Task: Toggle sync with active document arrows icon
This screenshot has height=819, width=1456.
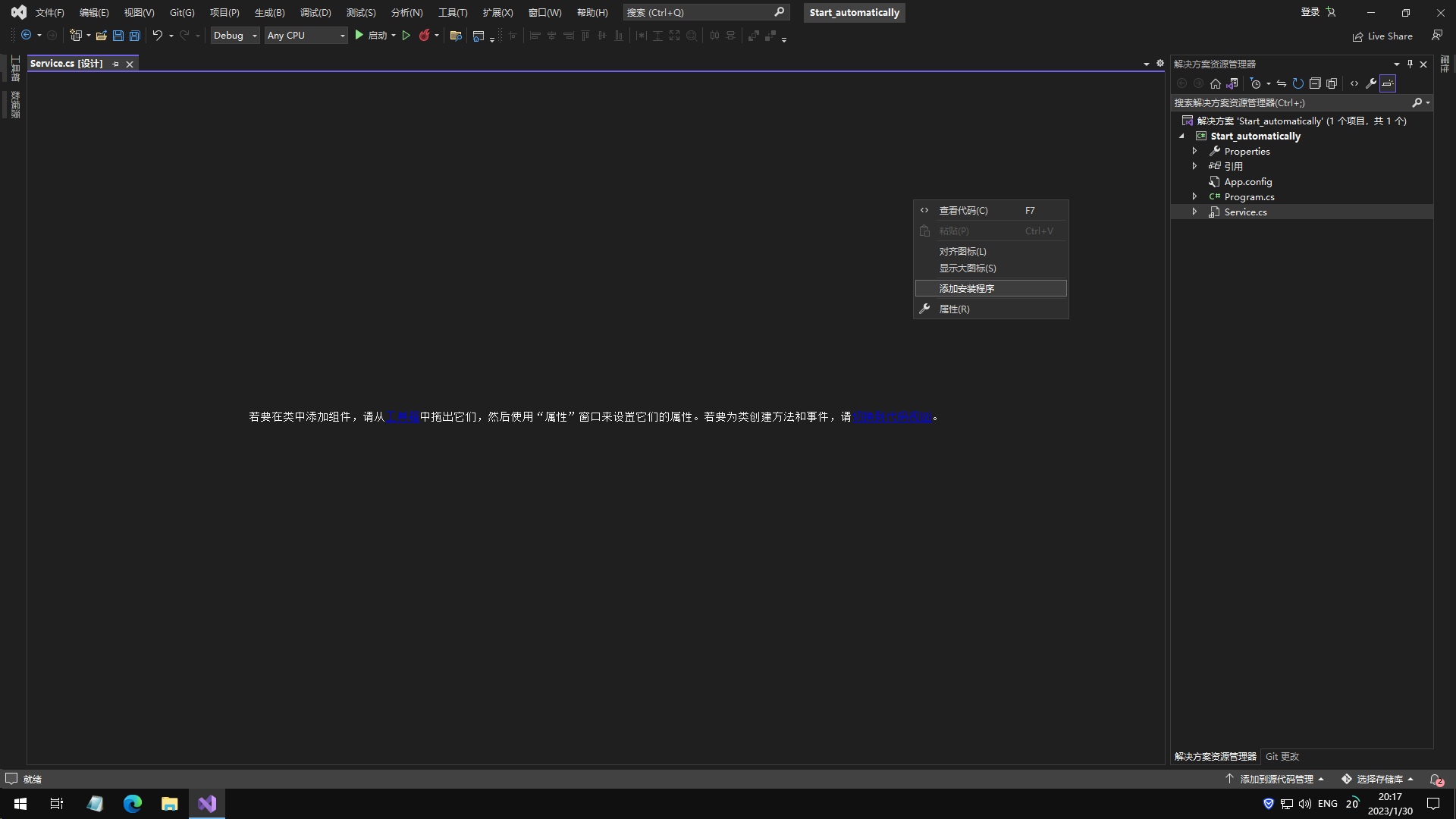Action: (x=1282, y=83)
